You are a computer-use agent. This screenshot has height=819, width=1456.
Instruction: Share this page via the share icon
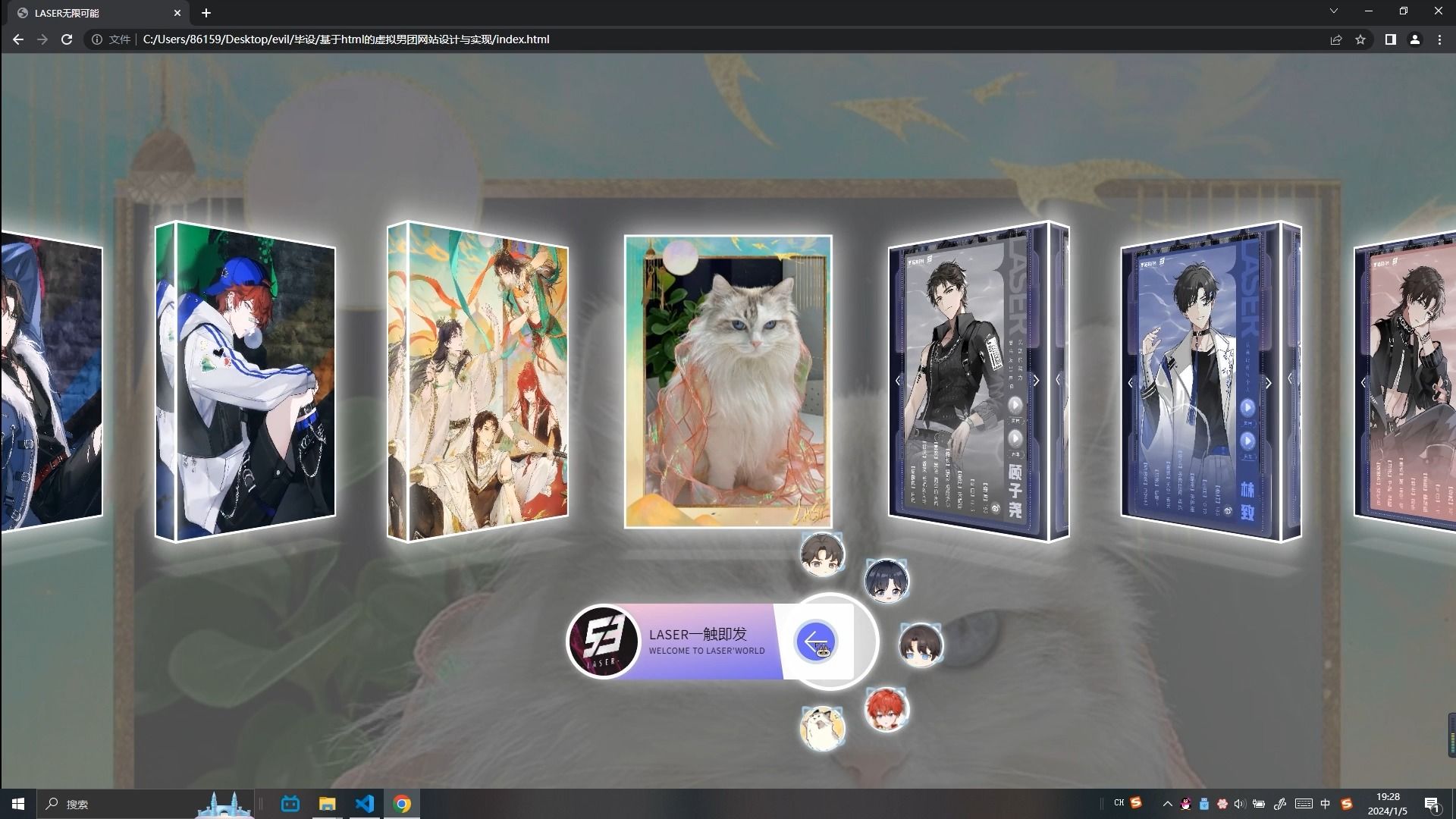(1336, 39)
